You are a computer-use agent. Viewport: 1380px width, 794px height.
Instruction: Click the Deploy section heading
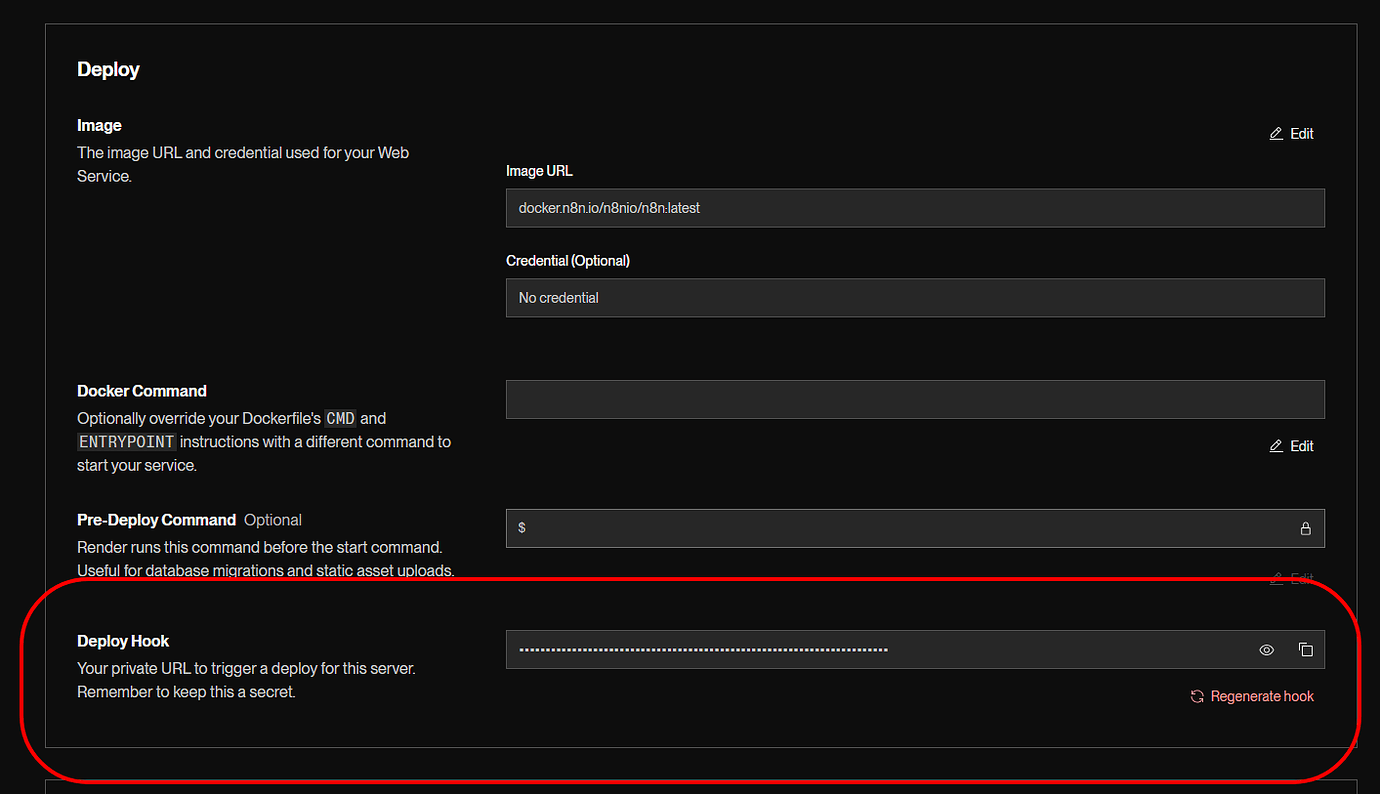[x=108, y=69]
